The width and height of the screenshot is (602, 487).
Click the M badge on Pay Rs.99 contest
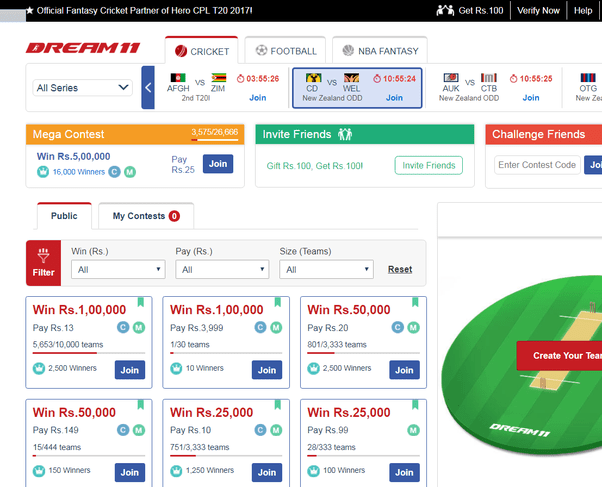pyautogui.click(x=413, y=430)
